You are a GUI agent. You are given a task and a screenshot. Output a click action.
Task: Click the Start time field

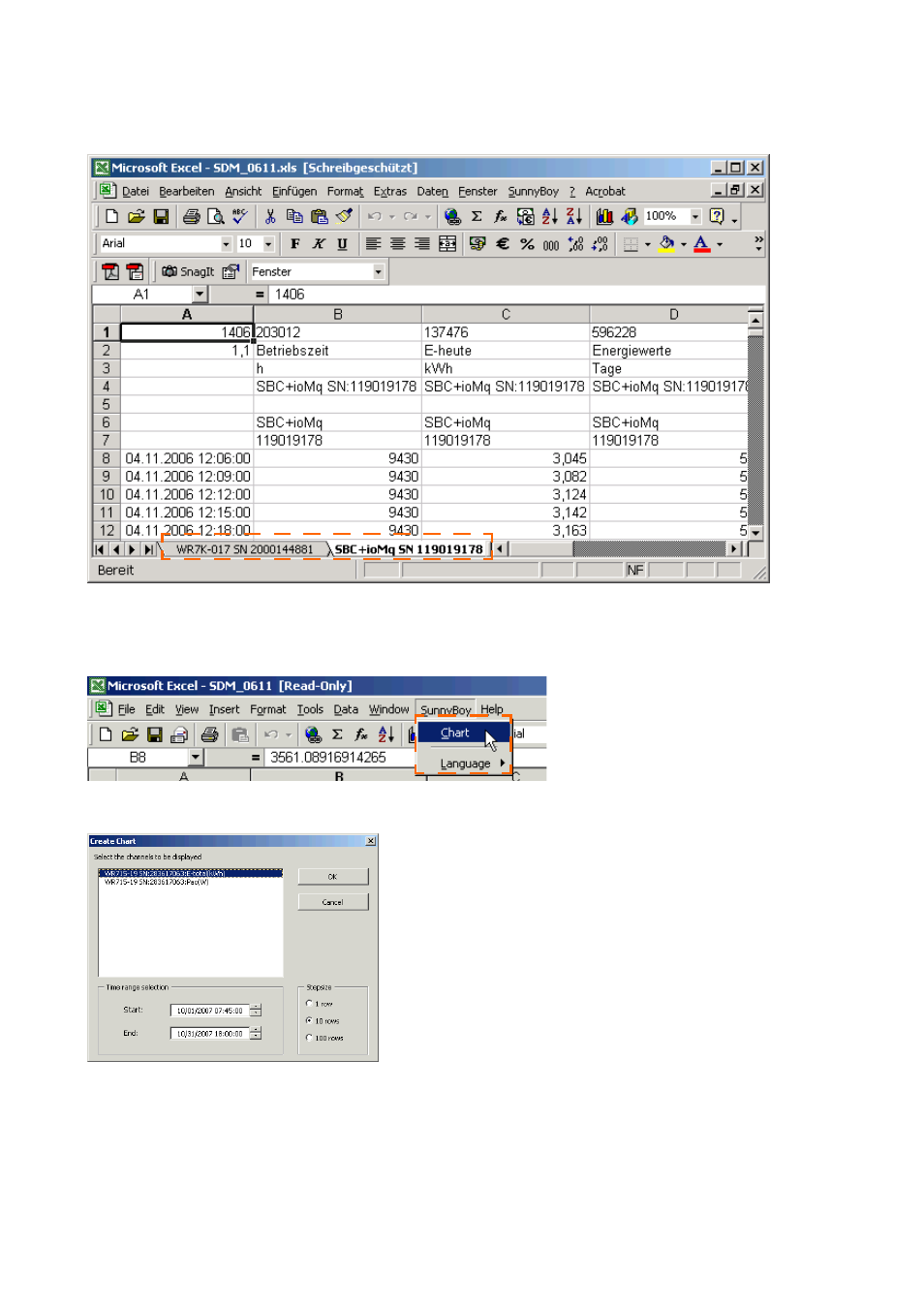click(x=210, y=1011)
